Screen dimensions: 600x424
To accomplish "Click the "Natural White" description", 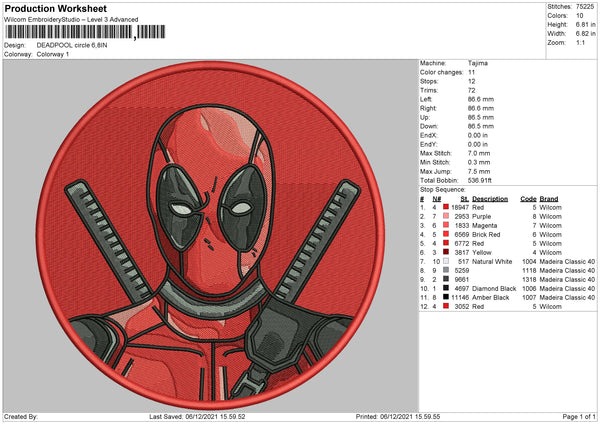I will pos(492,261).
